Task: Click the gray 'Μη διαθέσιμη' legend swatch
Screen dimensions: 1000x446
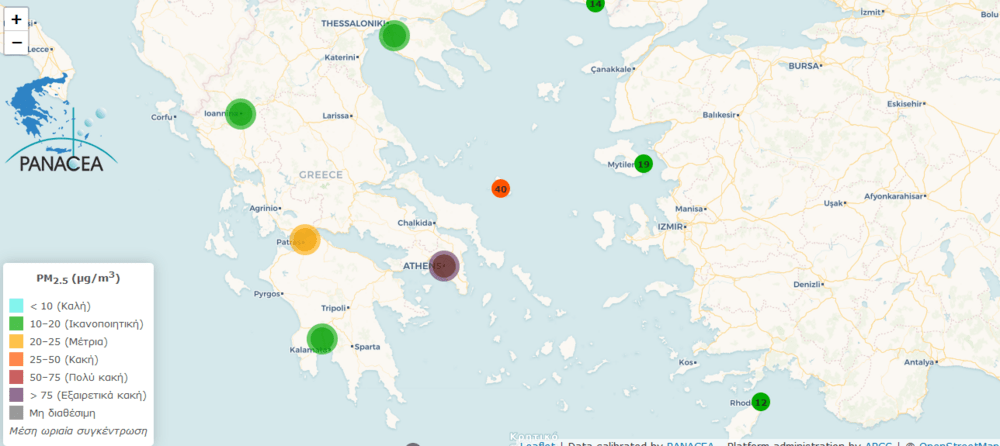Action: (16, 413)
